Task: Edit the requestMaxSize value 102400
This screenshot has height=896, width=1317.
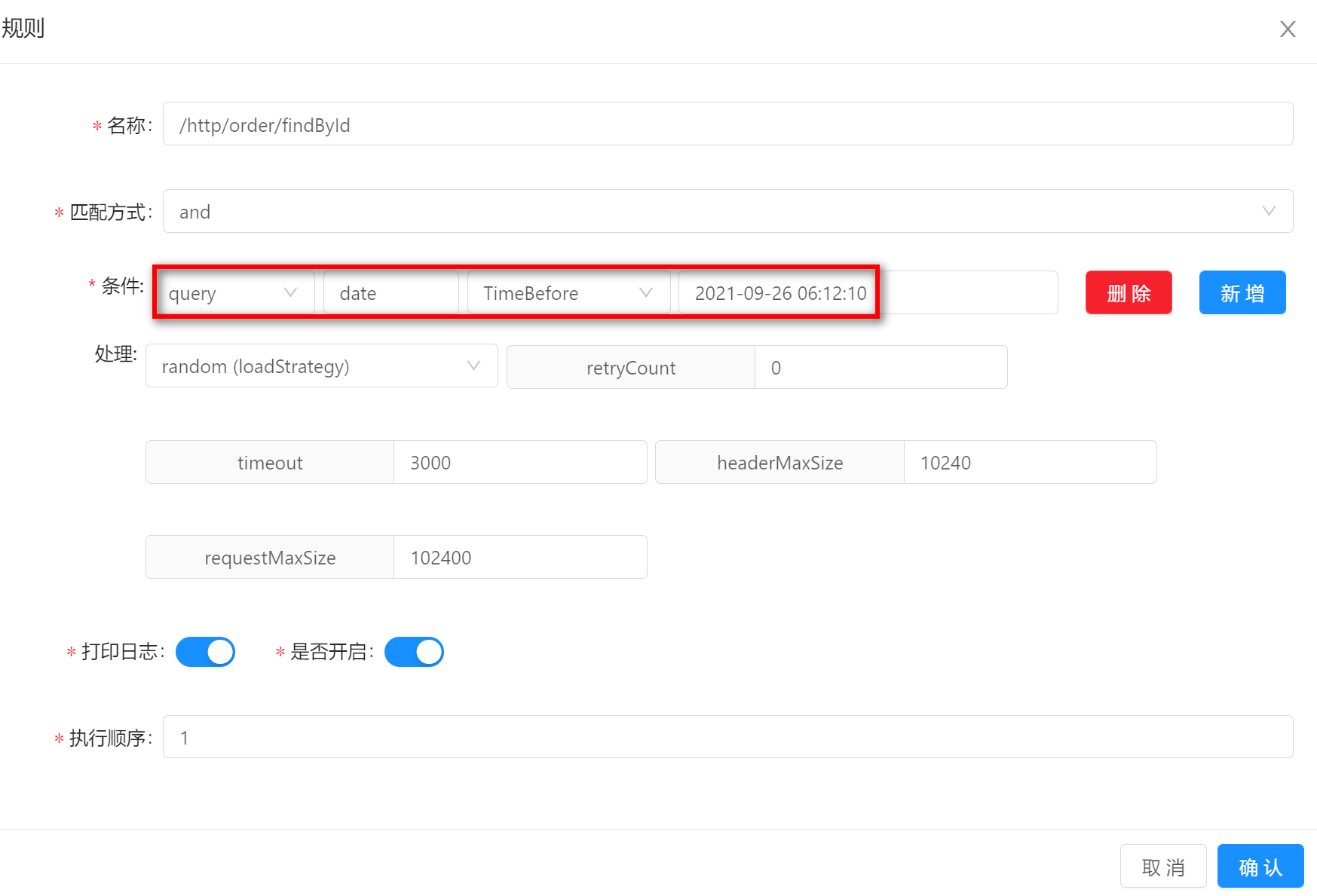Action: [x=519, y=558]
